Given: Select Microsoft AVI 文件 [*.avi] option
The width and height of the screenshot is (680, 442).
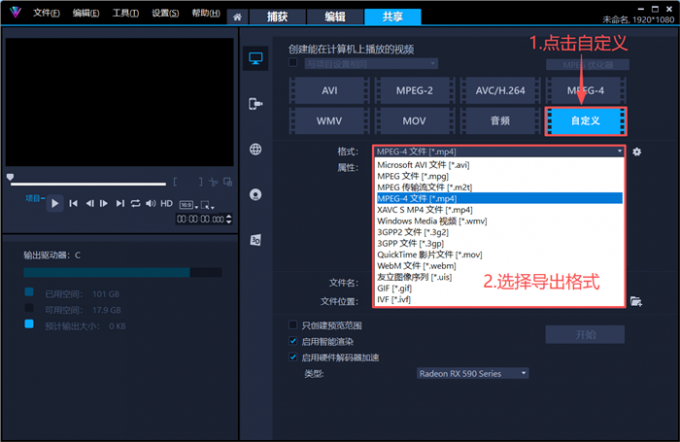Looking at the screenshot, I should pyautogui.click(x=499, y=165).
